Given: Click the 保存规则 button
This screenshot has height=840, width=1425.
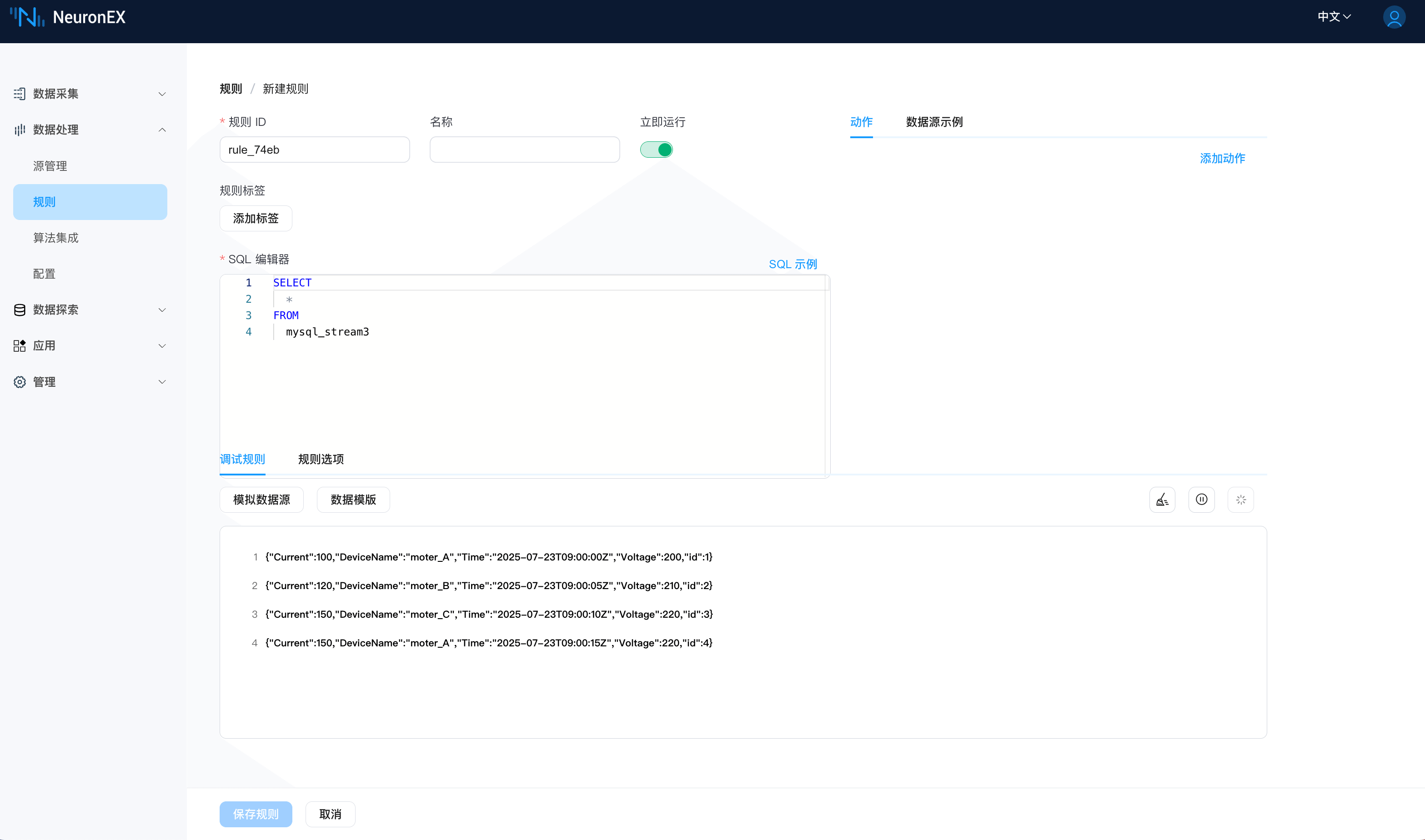Looking at the screenshot, I should point(256,814).
